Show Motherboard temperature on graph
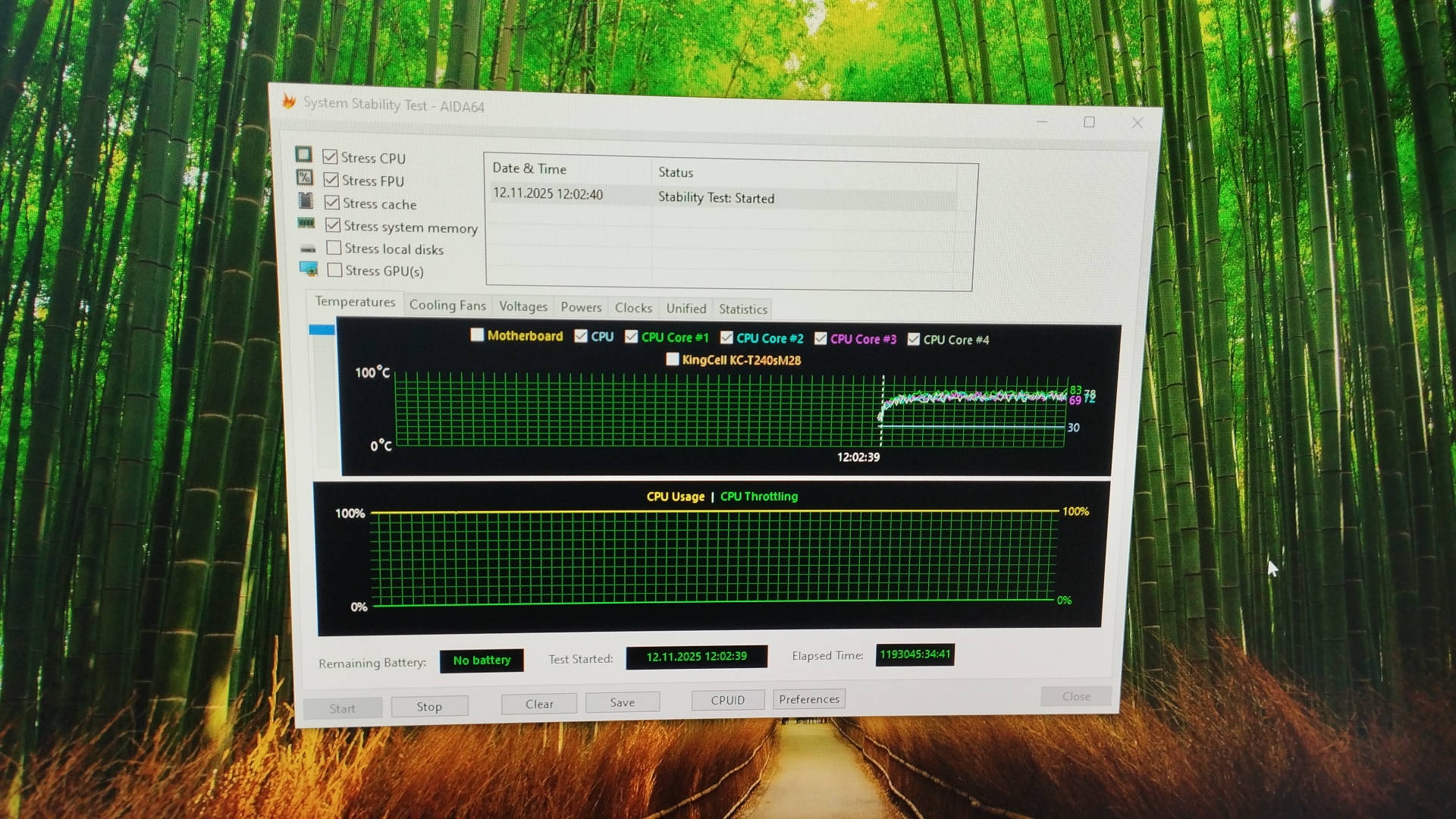Screen dimensions: 1456x819 click(x=477, y=334)
